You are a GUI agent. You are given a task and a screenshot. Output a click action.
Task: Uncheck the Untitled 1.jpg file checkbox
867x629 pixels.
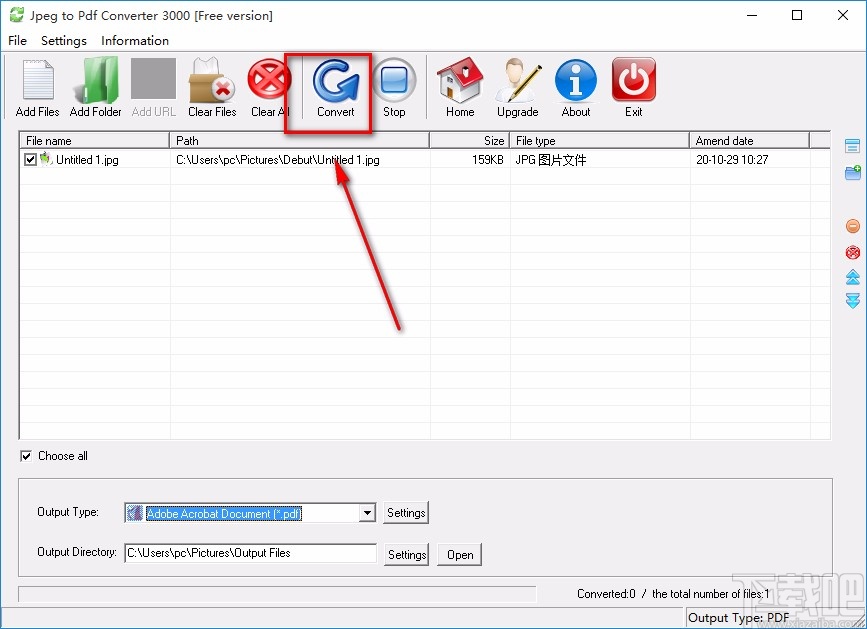pos(30,159)
